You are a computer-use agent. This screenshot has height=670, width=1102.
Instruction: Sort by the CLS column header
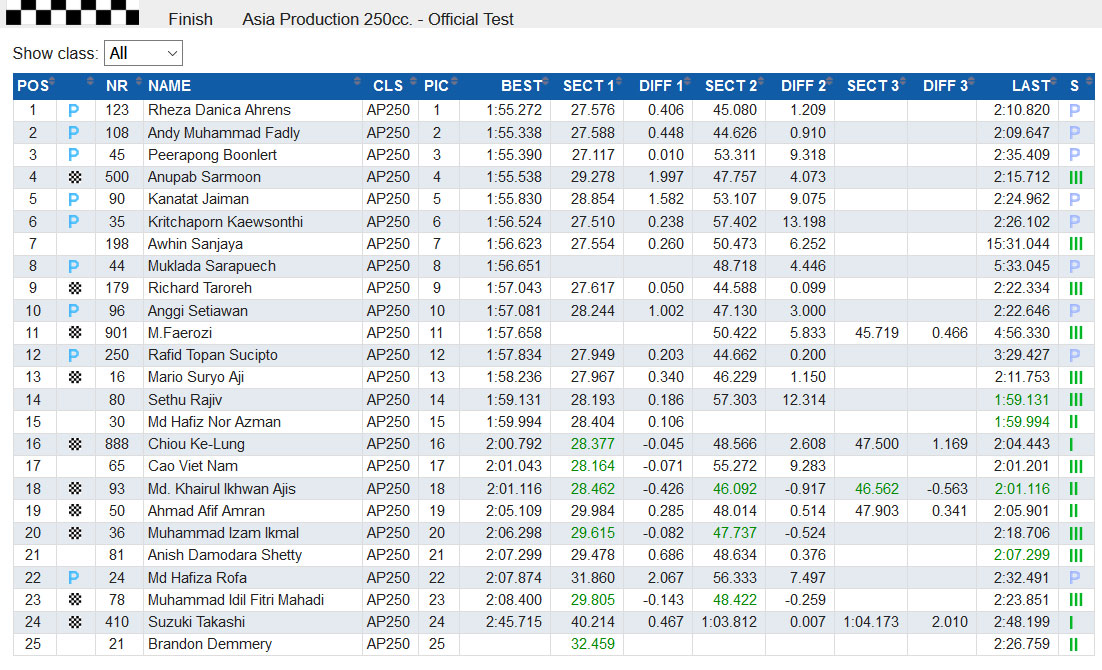[x=388, y=86]
